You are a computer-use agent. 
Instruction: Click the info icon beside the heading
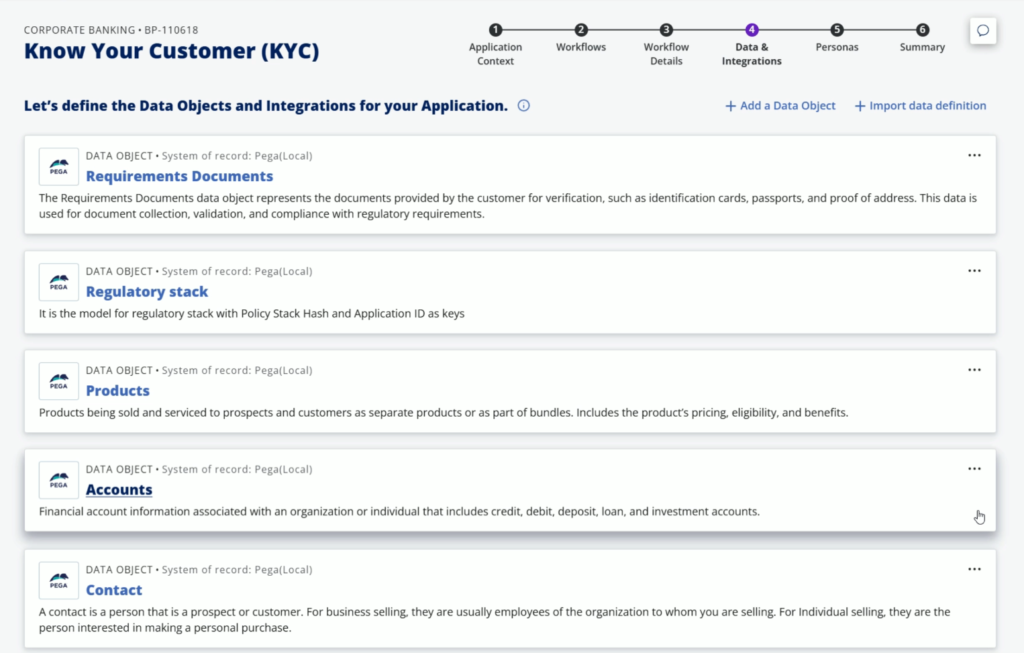coord(524,106)
